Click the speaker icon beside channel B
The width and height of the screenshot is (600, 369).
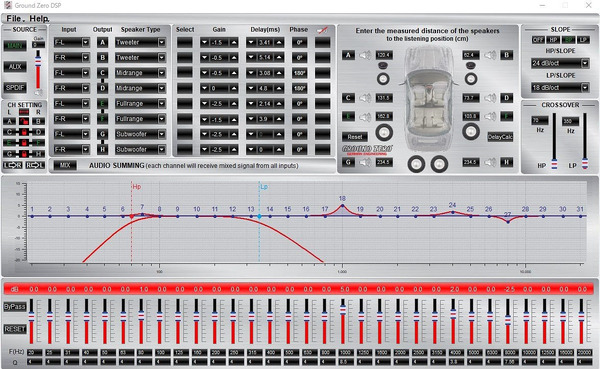(x=490, y=55)
